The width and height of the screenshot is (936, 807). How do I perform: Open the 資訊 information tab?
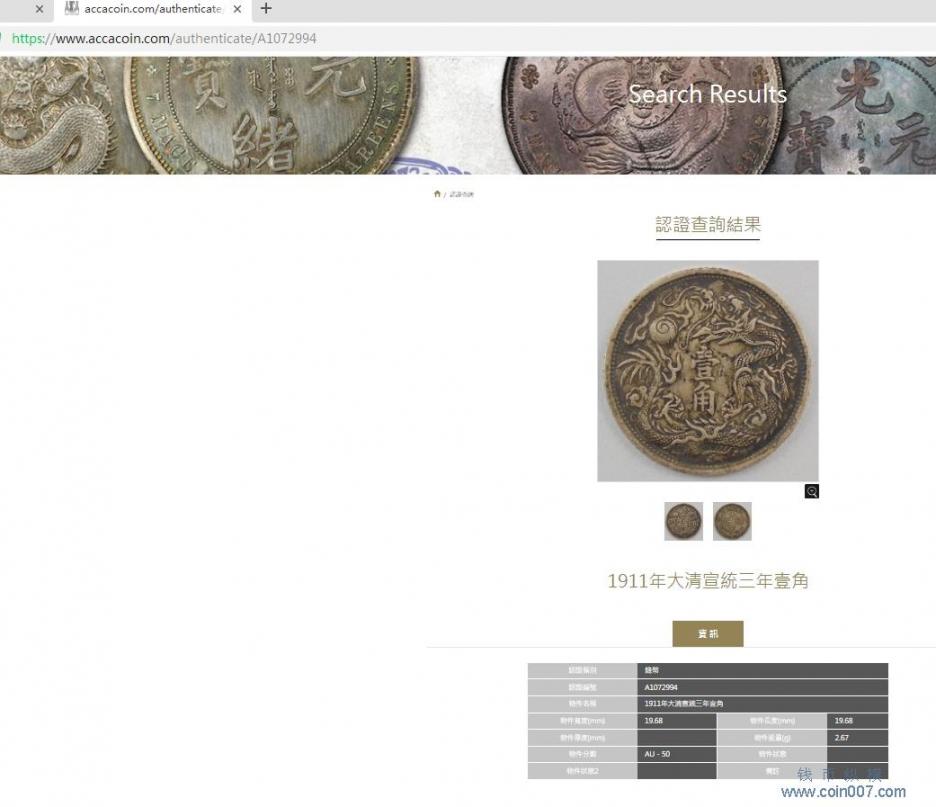pos(707,633)
